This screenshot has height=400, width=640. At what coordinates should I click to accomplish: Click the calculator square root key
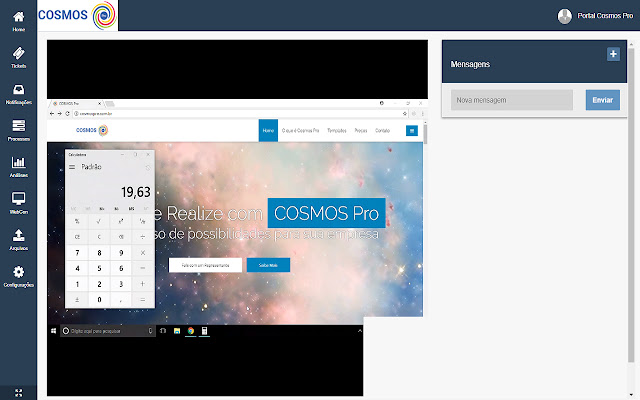pos(99,221)
